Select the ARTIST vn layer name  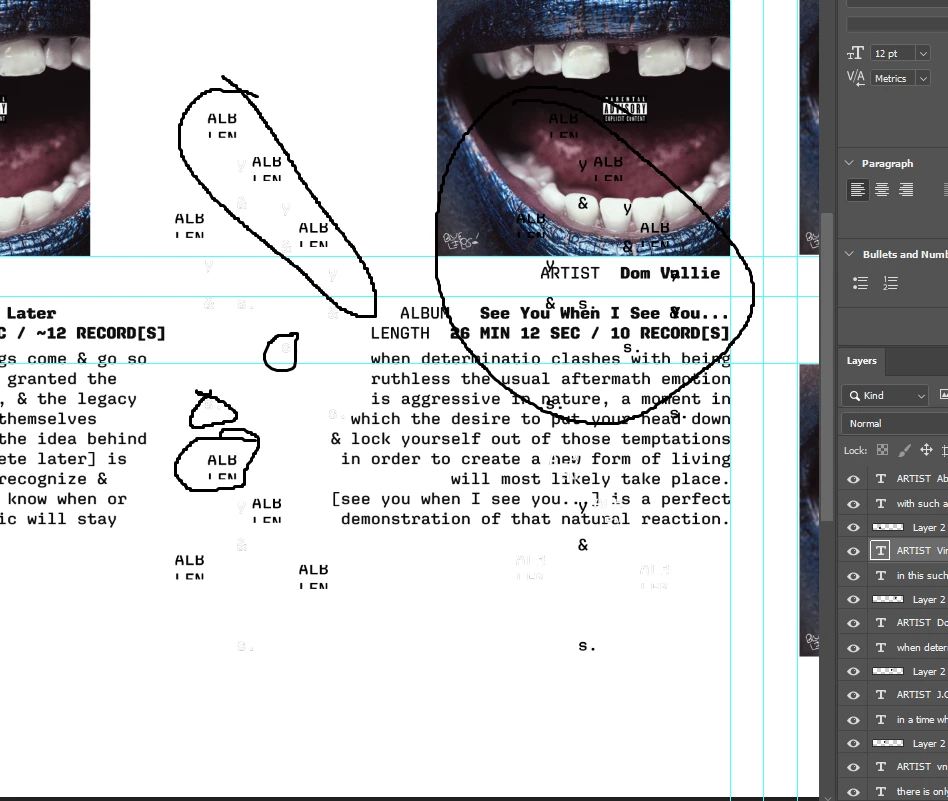click(x=921, y=767)
